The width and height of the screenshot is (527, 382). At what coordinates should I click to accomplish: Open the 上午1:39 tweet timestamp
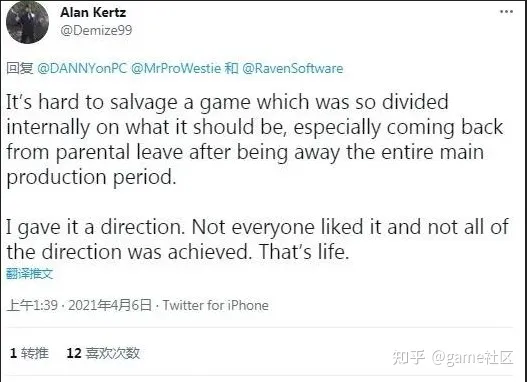tap(32, 305)
